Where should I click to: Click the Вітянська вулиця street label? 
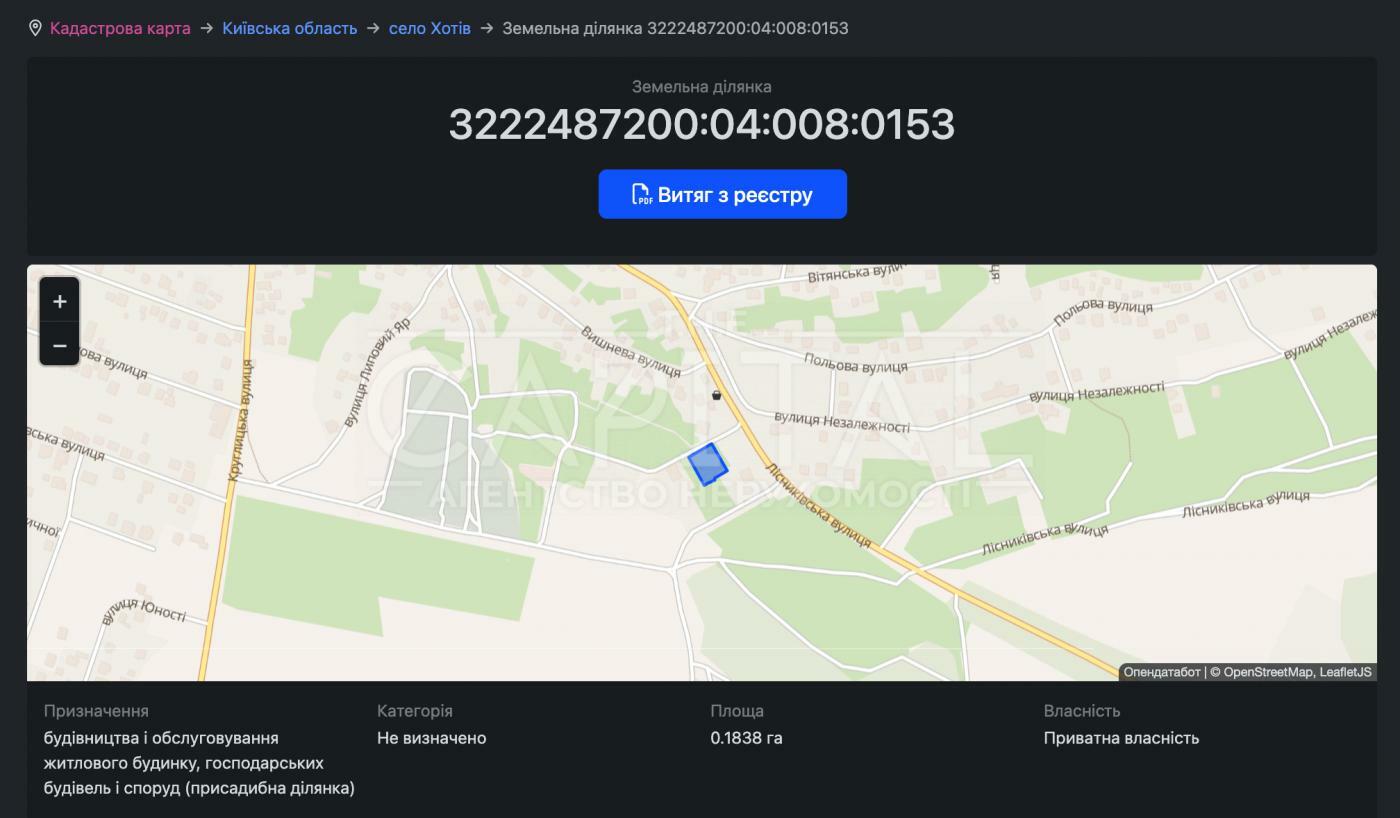point(856,272)
